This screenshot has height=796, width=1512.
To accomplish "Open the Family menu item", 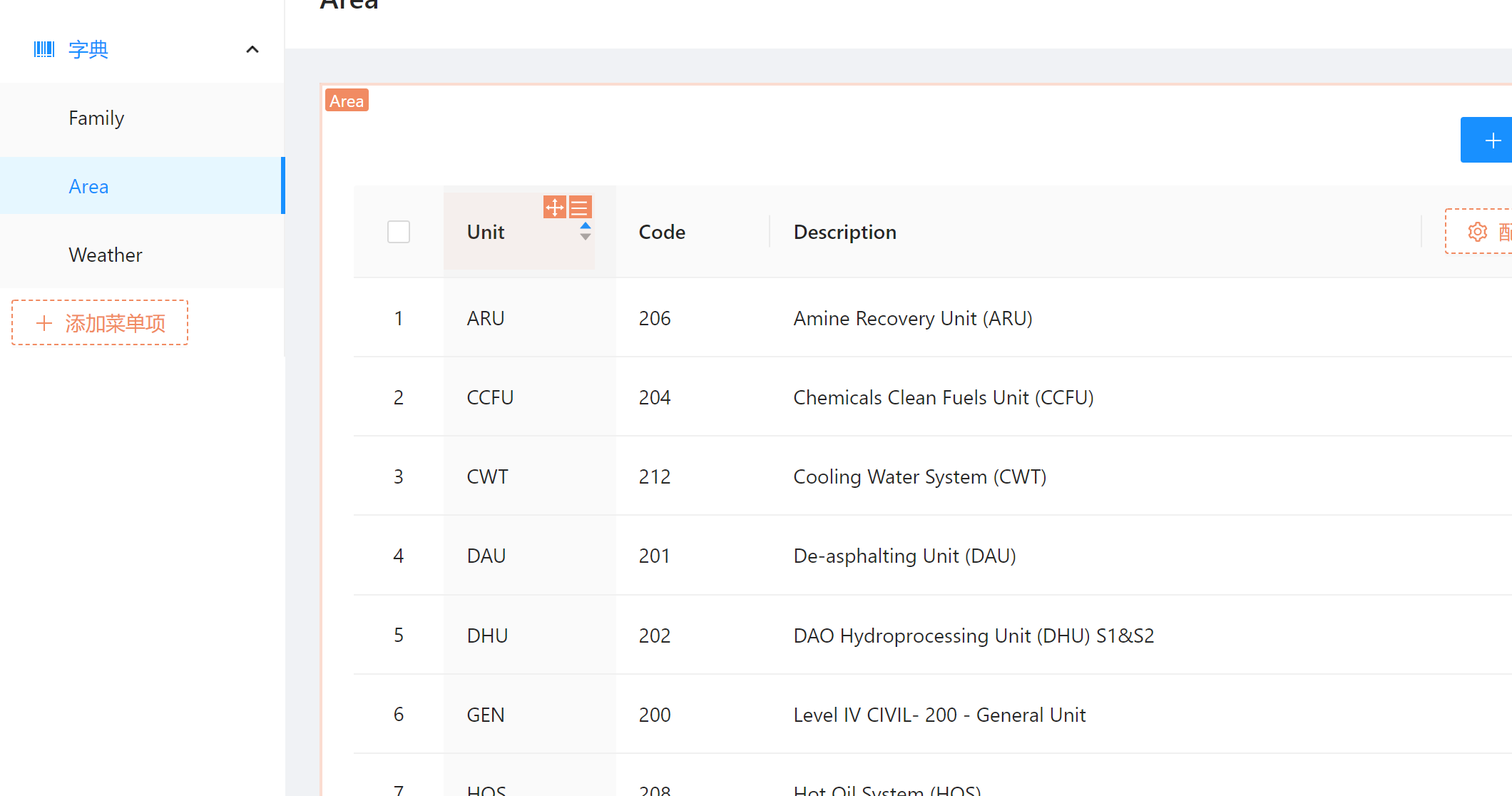I will (96, 118).
